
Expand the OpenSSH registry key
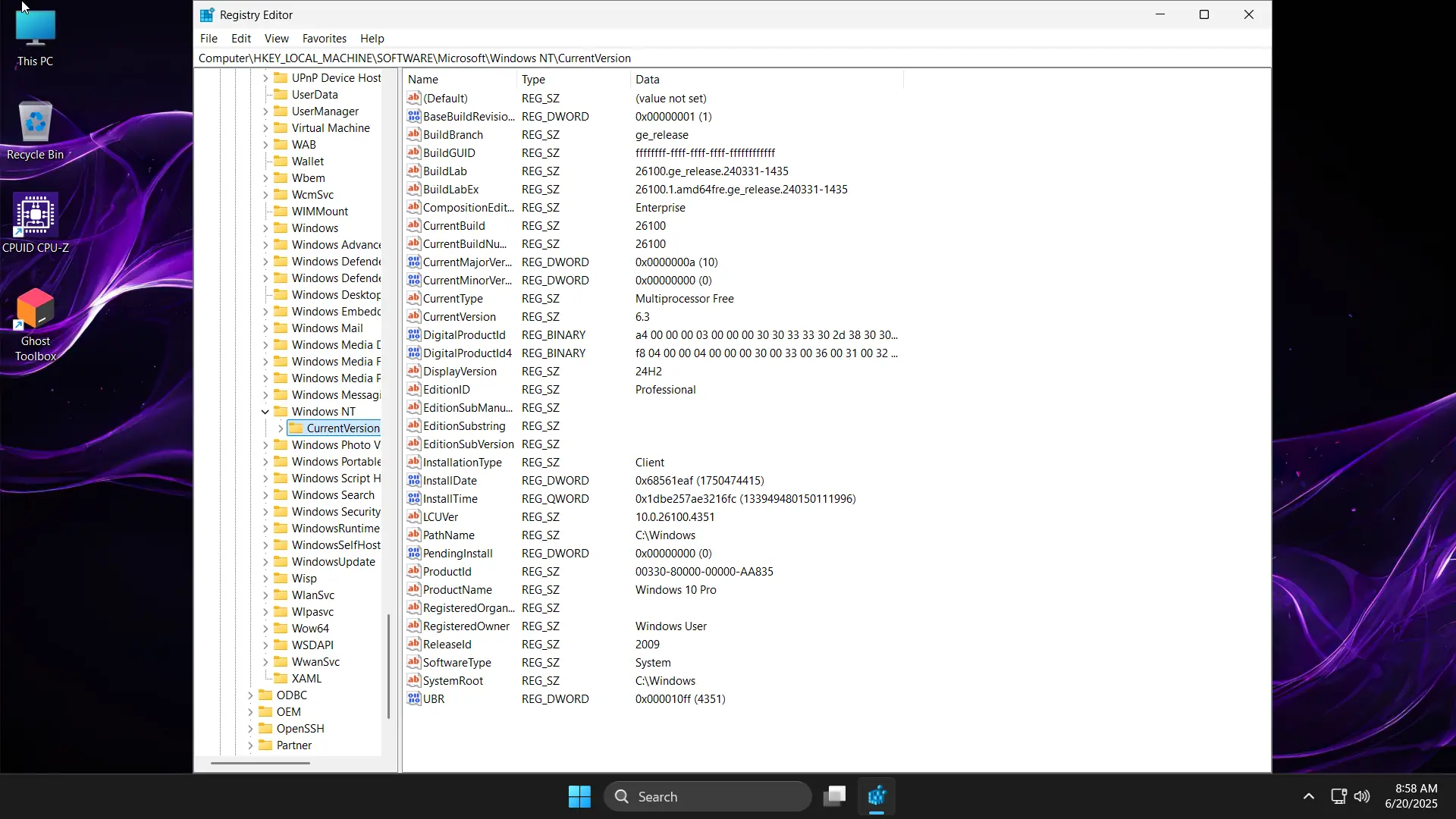point(250,729)
